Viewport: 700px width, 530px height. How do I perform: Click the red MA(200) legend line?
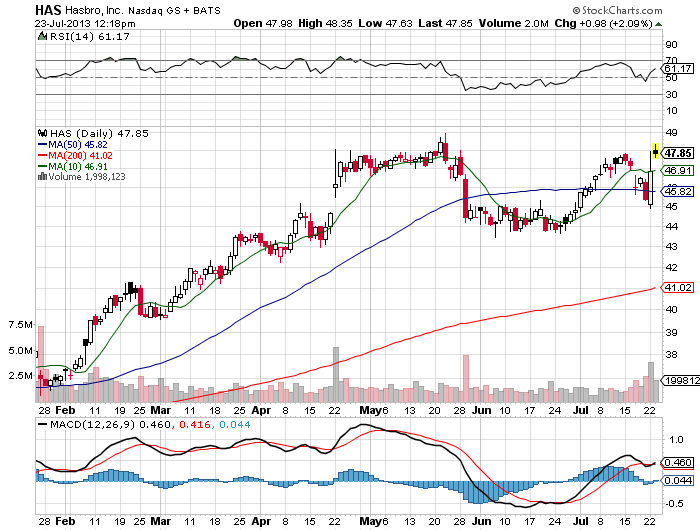tap(42, 155)
